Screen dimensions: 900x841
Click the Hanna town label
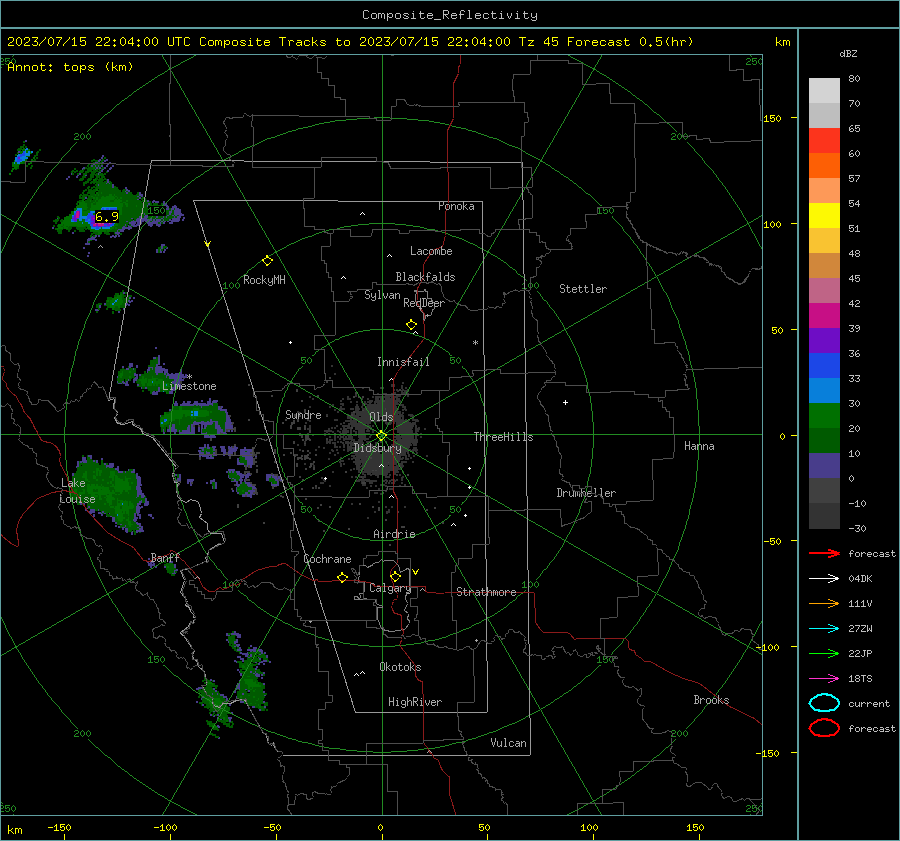click(x=699, y=446)
